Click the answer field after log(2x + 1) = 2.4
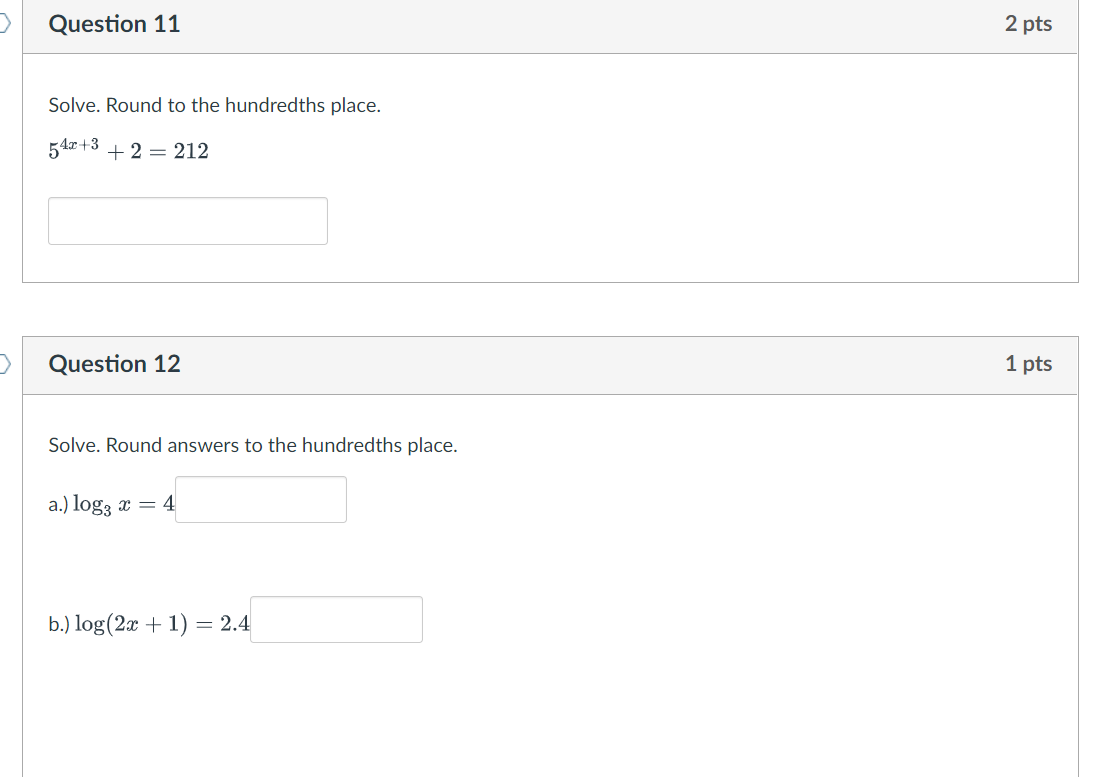The height and width of the screenshot is (777, 1106). (336, 619)
